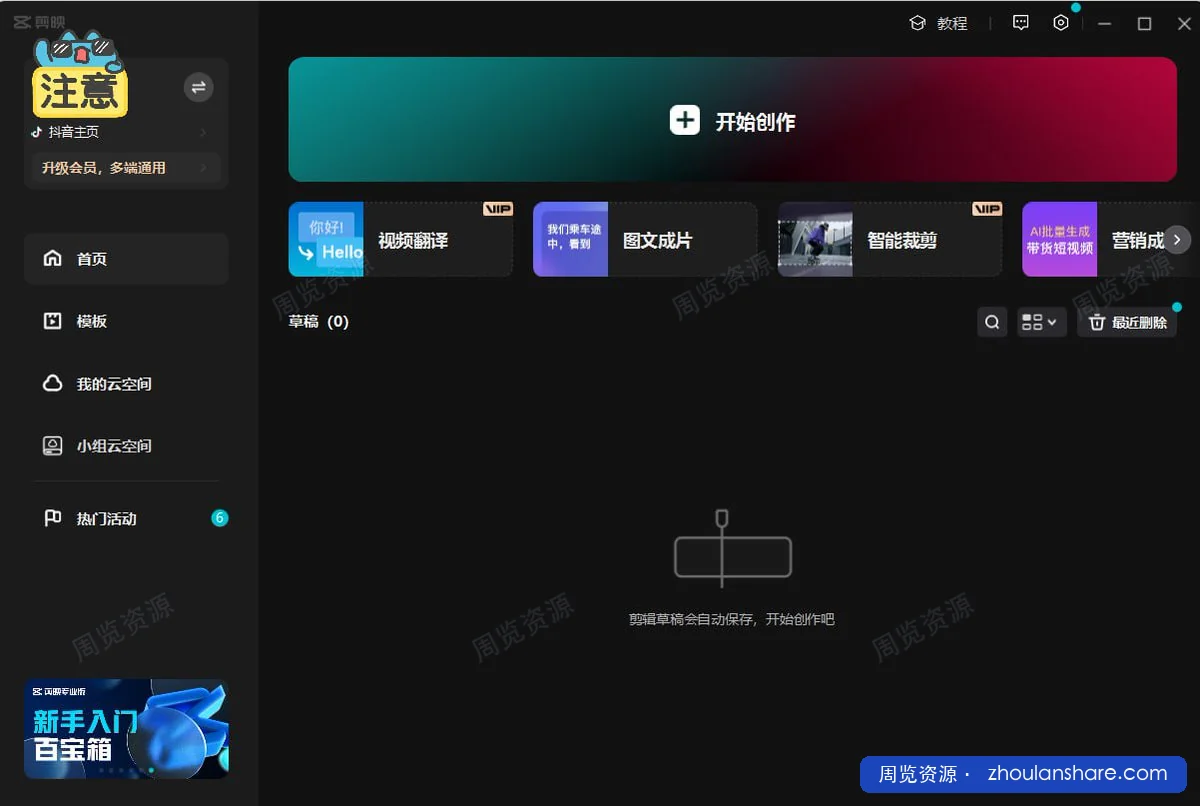Click the 热门活动 badge showing 6
The image size is (1200, 806).
220,518
